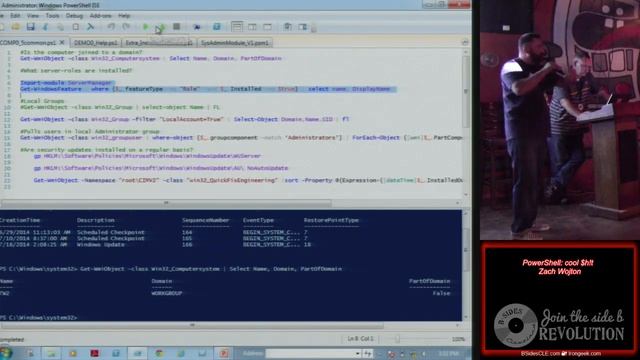Run the script with the green play icon
Image resolution: width=640 pixels, height=360 pixels.
146,27
